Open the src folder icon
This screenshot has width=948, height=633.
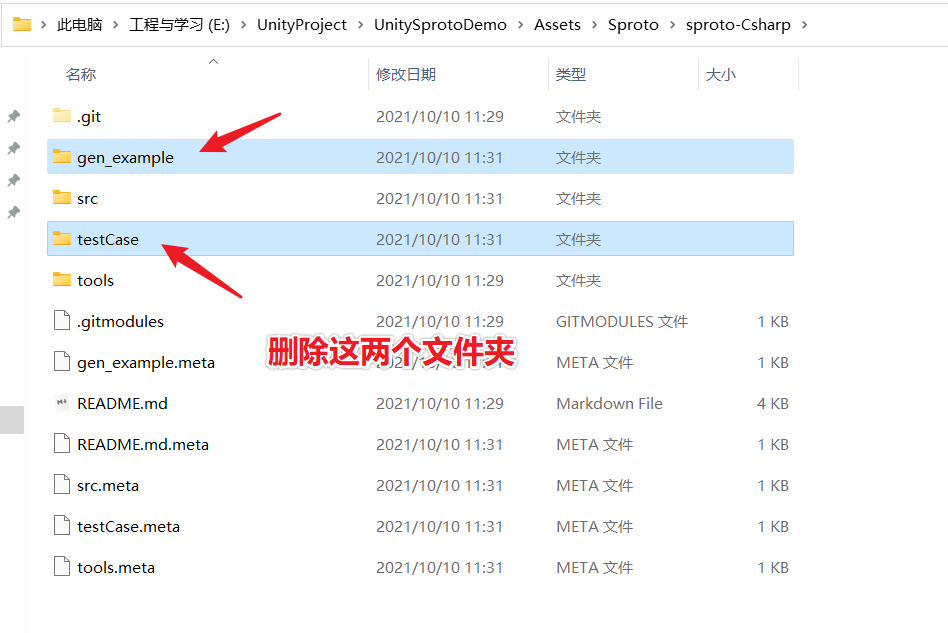tap(60, 198)
